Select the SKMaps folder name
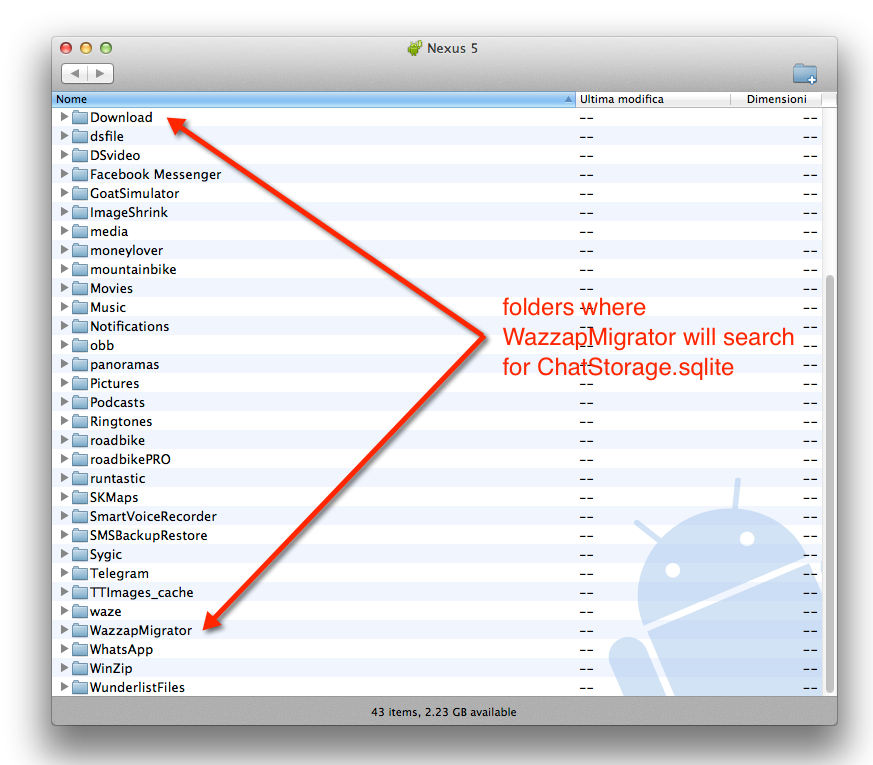The width and height of the screenshot is (873, 765). 114,497
